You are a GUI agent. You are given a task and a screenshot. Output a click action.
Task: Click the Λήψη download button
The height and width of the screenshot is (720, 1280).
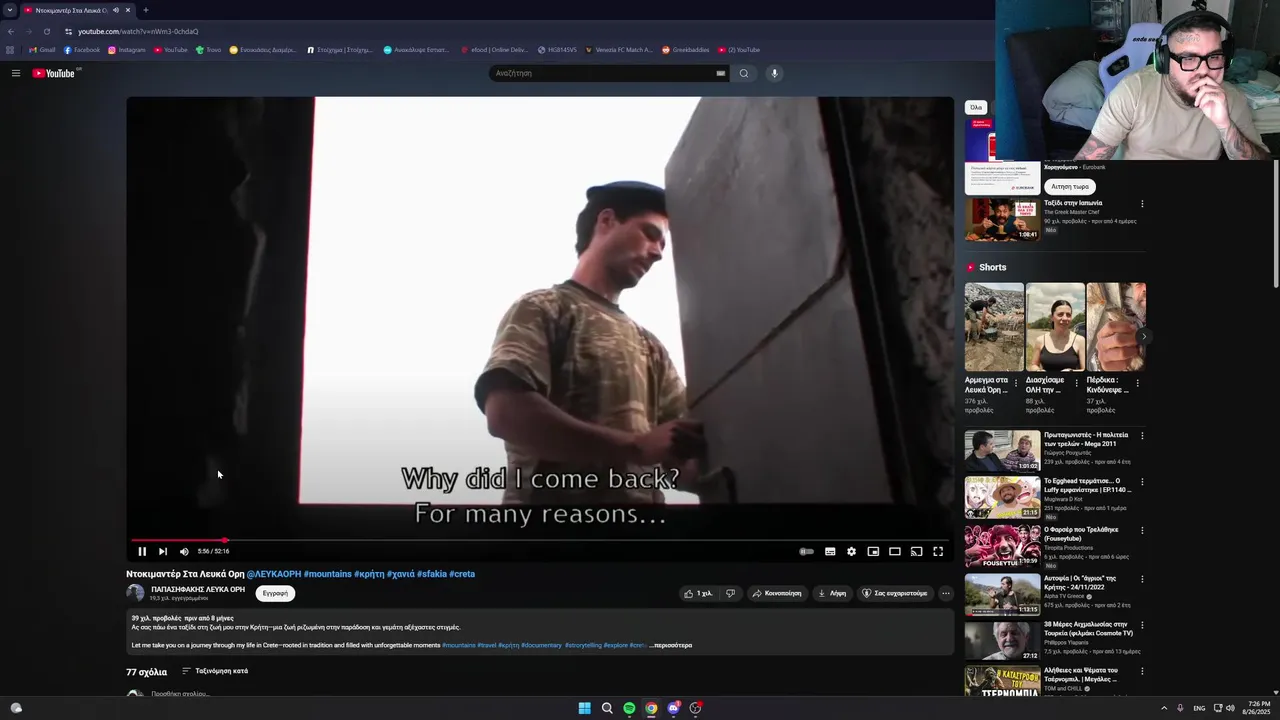point(832,593)
